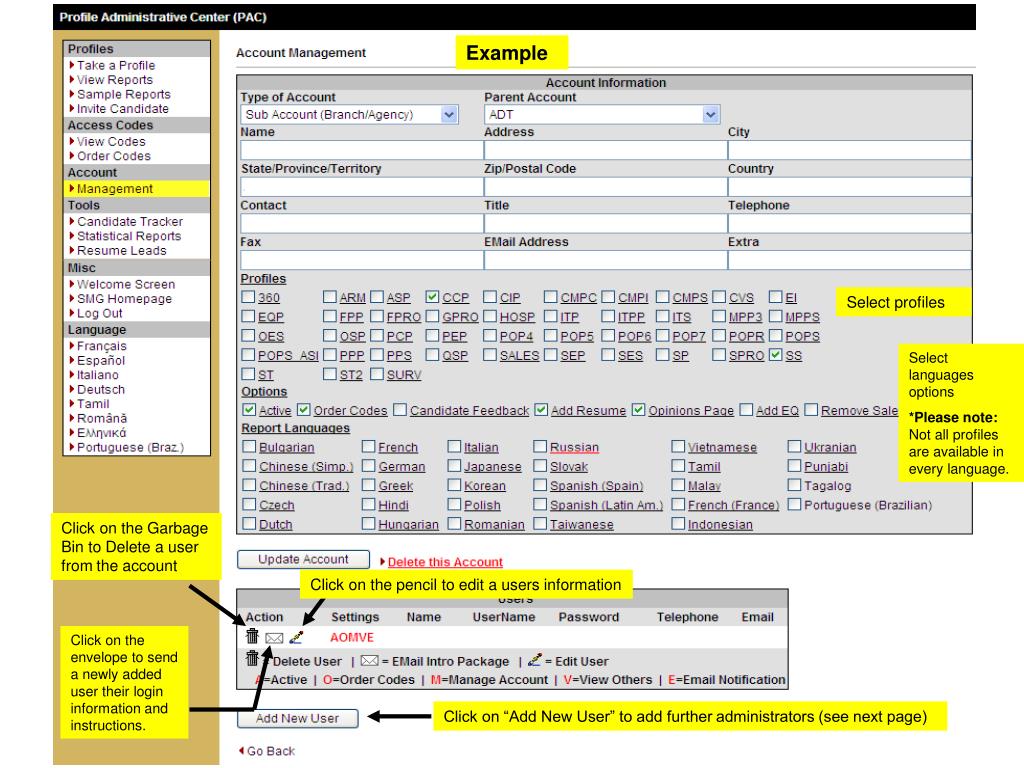The image size is (1024, 768).
Task: Click the City input field
Action: pyautogui.click(x=849, y=150)
